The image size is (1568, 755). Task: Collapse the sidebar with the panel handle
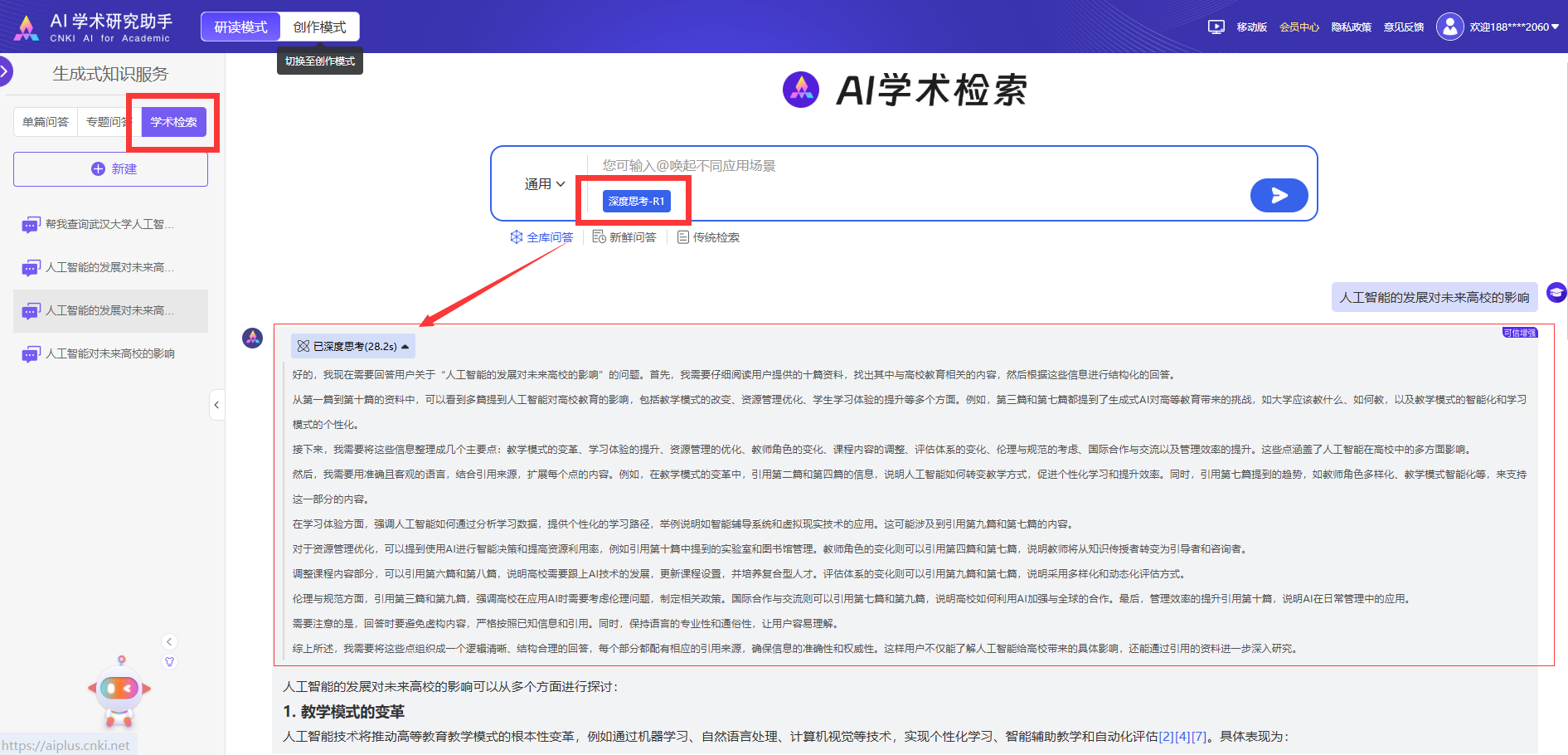[216, 405]
